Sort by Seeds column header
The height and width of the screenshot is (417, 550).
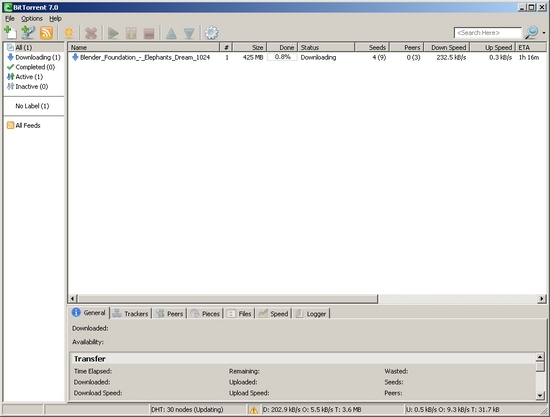(372, 47)
